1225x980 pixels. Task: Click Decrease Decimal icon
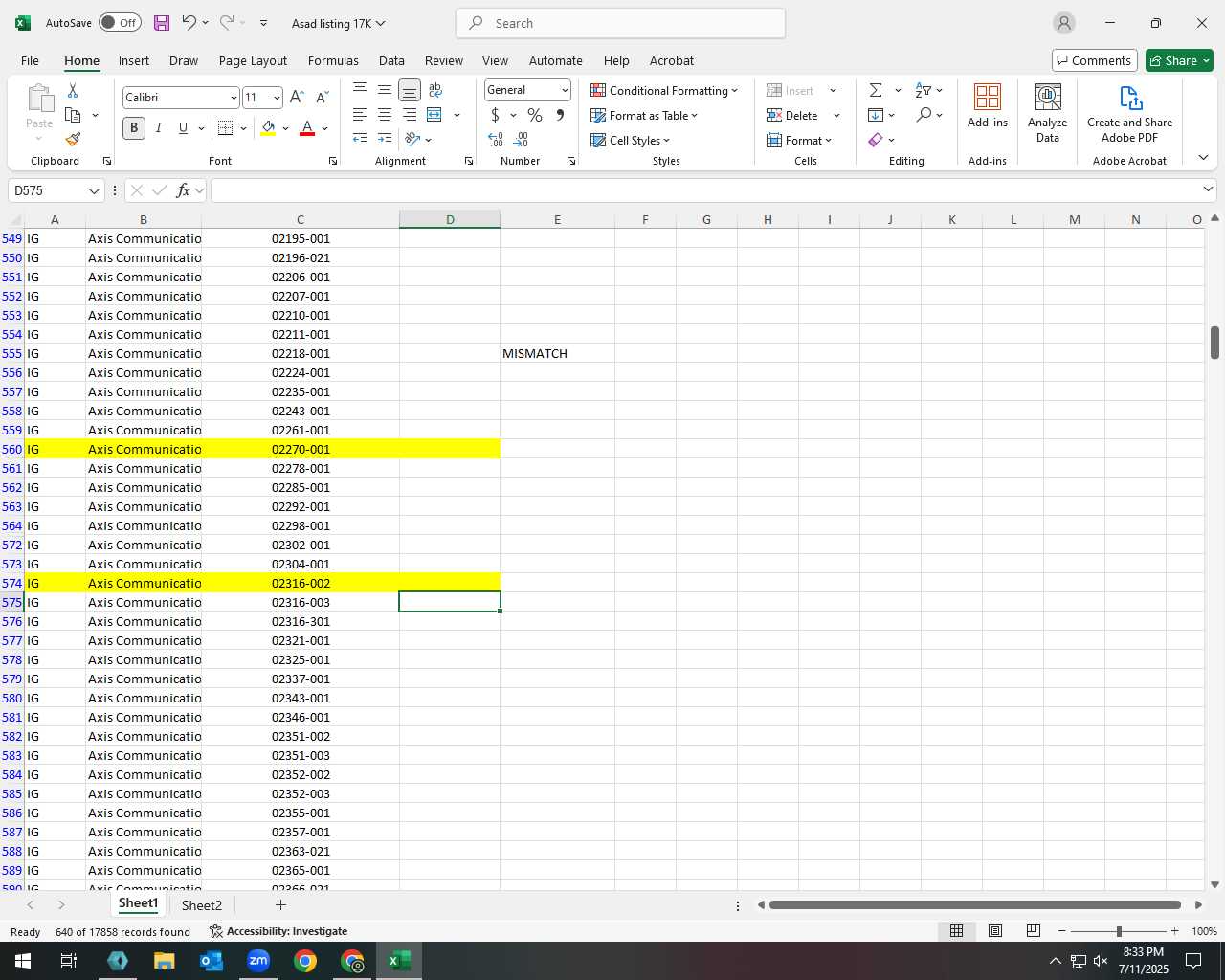522,140
